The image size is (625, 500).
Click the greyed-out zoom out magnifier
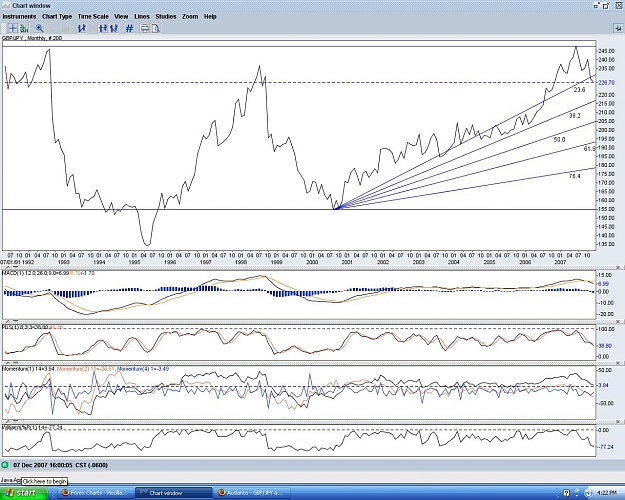click(x=50, y=28)
